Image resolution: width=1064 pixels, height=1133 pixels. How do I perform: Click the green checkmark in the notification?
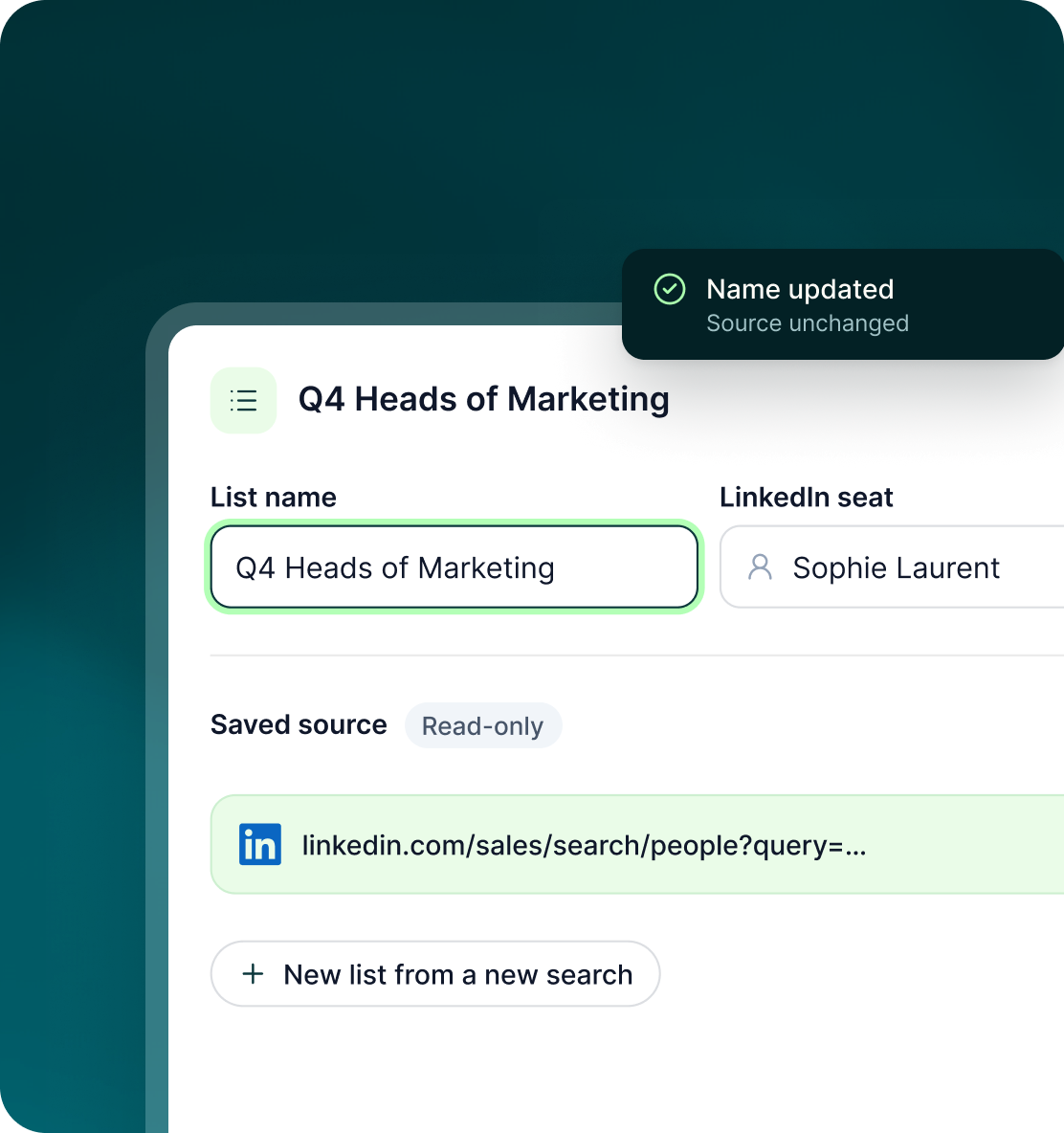[670, 290]
